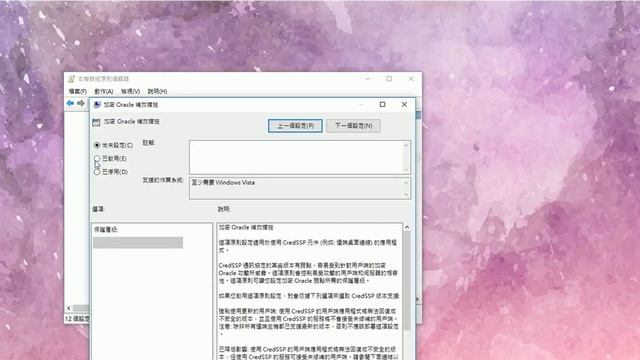The width and height of the screenshot is (640, 360).
Task: Click the dialog's title bar icon
Action: 97,104
